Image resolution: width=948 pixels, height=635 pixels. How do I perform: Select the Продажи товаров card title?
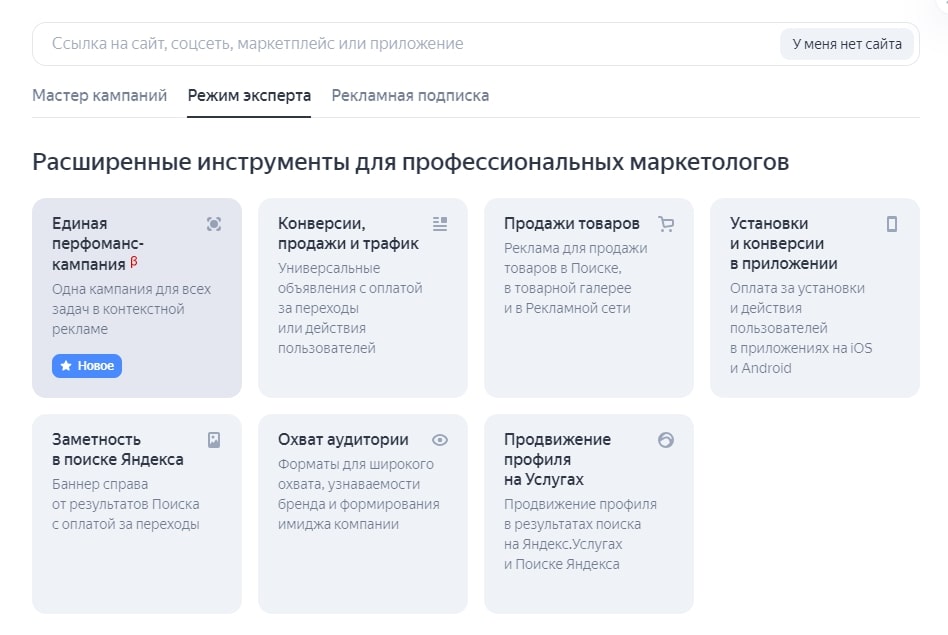pyautogui.click(x=572, y=224)
